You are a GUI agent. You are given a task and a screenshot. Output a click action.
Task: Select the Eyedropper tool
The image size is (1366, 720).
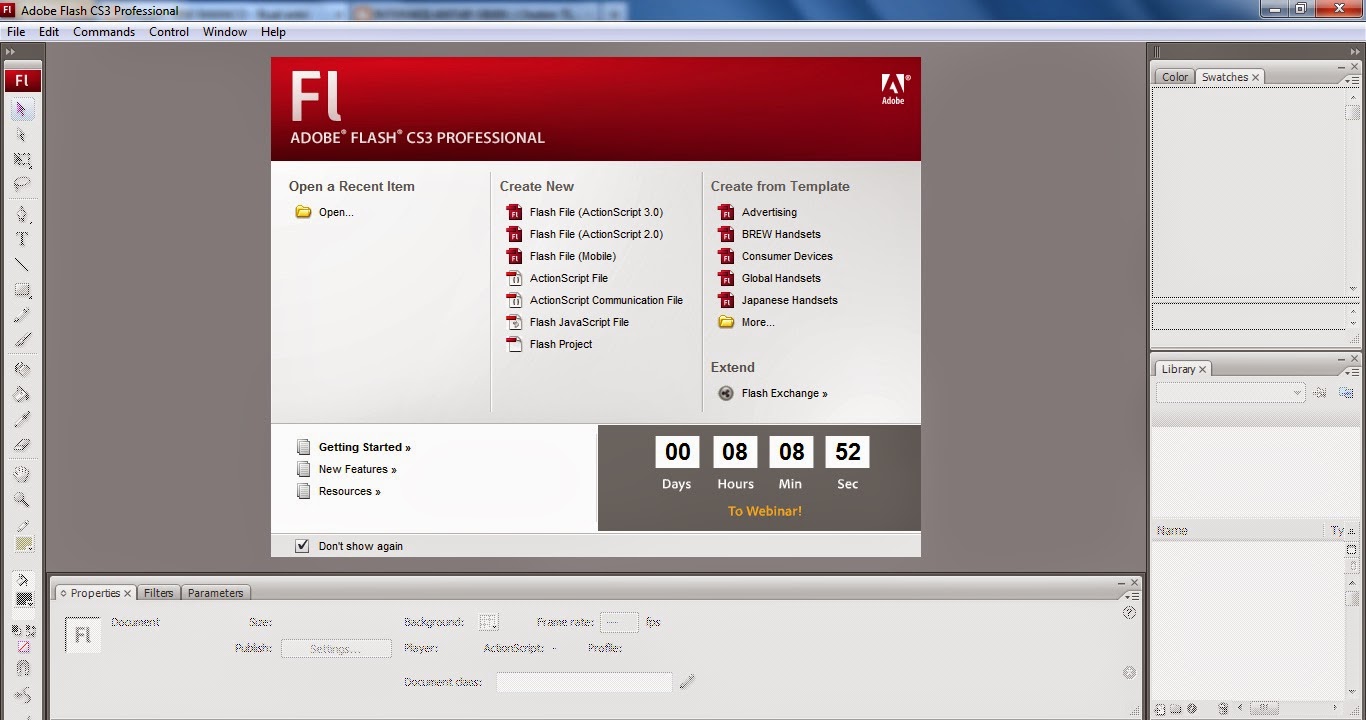point(22,419)
